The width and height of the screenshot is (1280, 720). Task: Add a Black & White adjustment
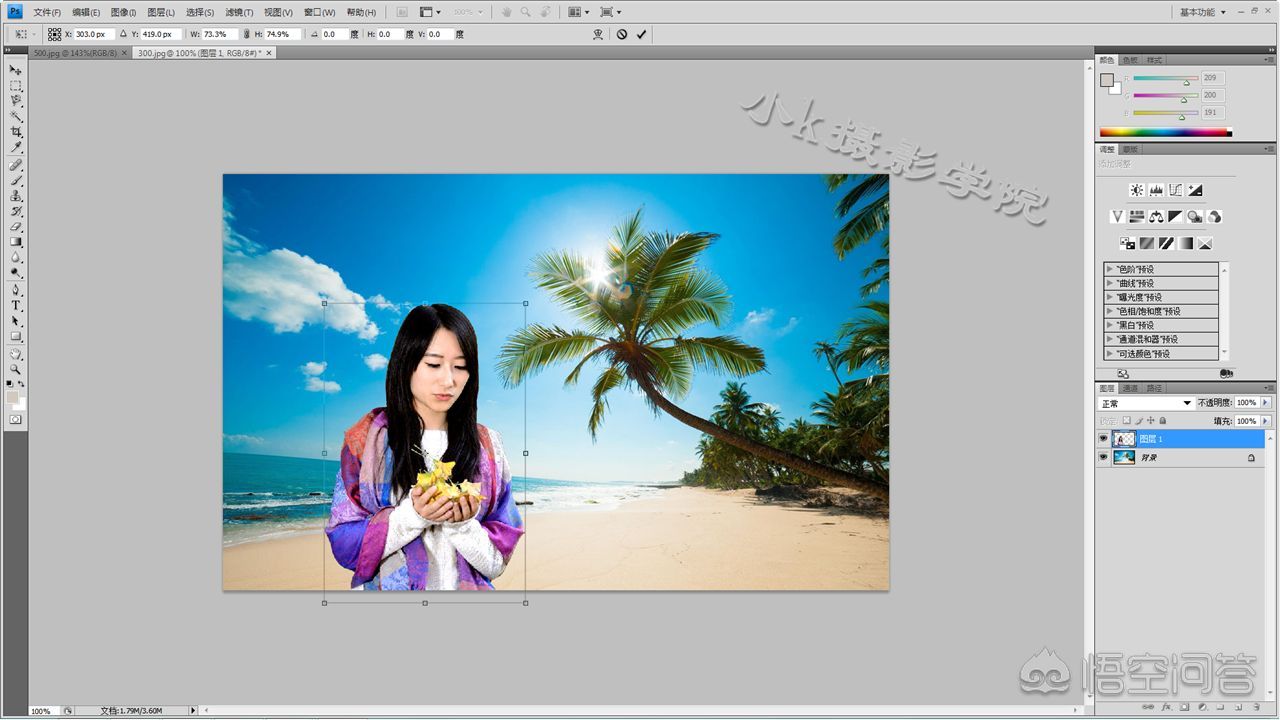[1175, 216]
